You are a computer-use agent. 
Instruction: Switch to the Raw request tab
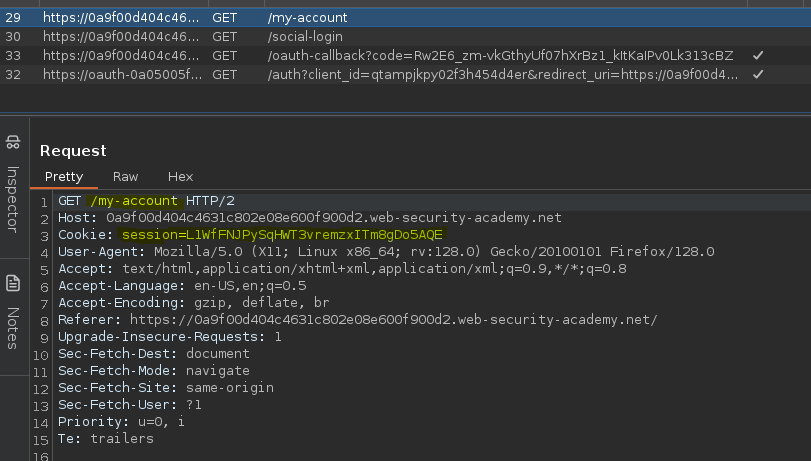pyautogui.click(x=125, y=177)
